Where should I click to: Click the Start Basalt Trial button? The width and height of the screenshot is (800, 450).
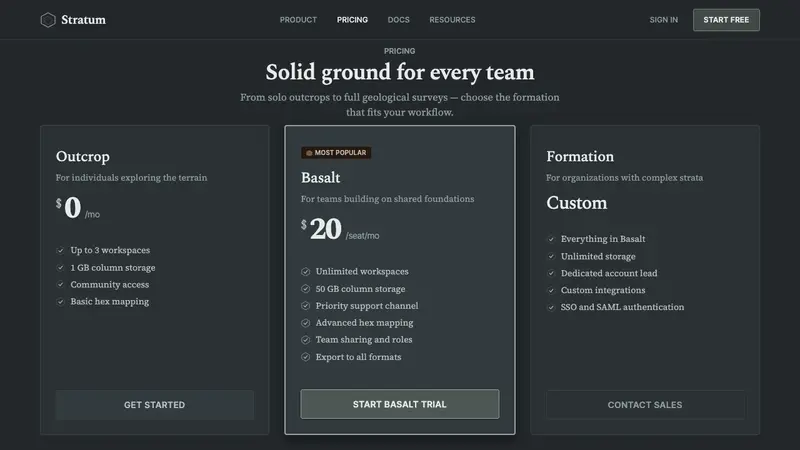[400, 404]
